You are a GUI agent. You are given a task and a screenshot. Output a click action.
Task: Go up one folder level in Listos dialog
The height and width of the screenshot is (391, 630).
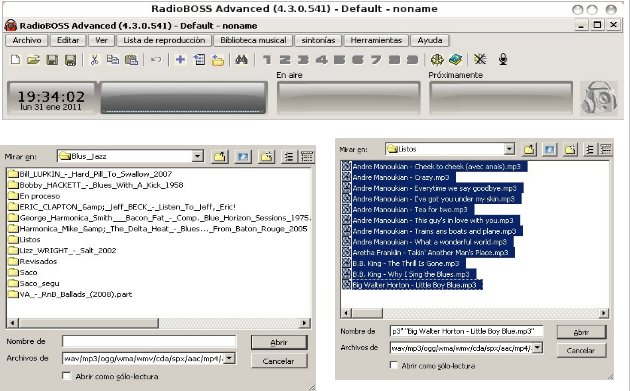(529, 149)
